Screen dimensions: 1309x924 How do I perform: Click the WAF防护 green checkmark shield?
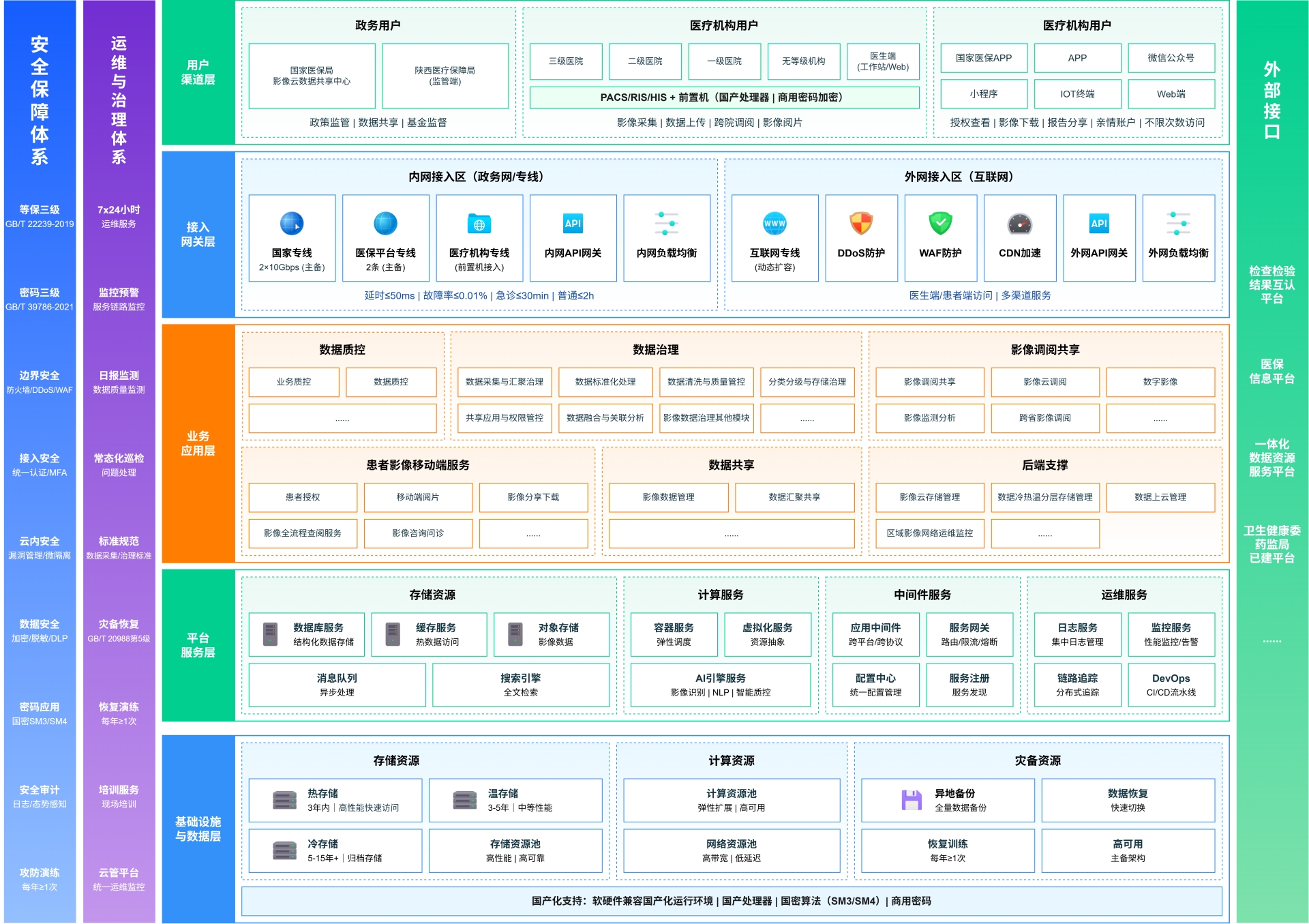click(940, 224)
